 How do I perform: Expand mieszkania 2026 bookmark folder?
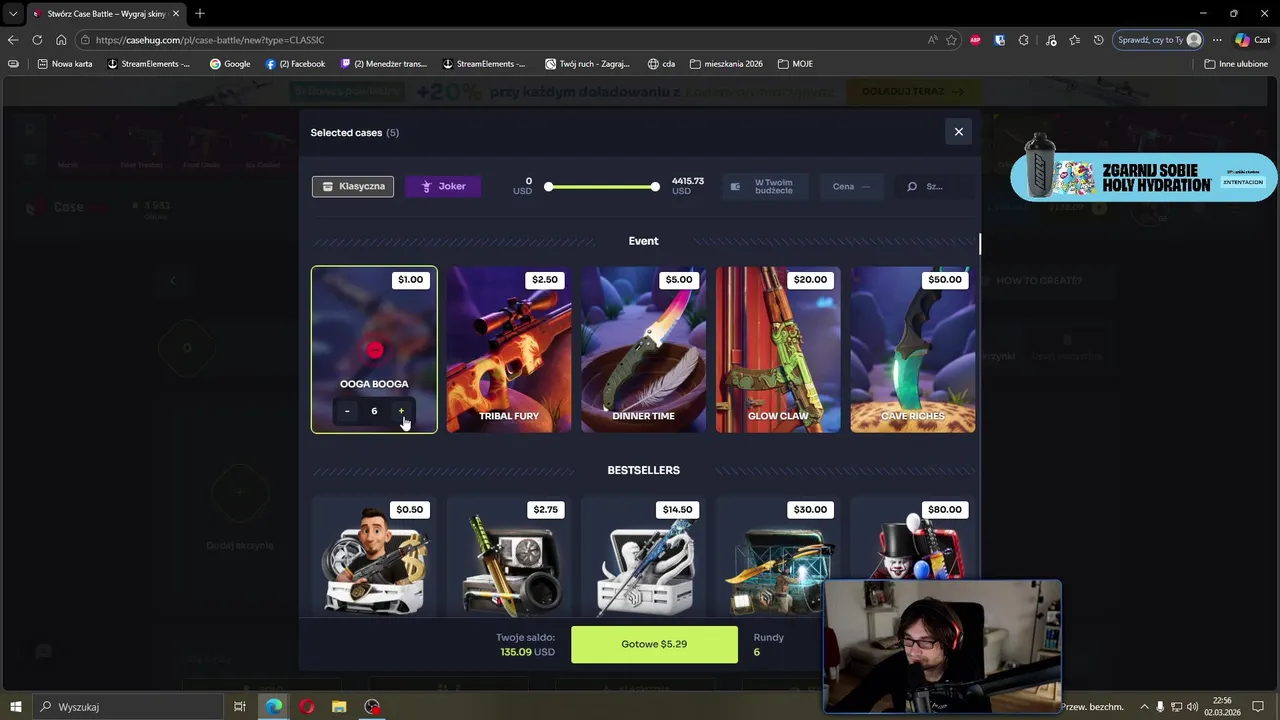pos(726,64)
